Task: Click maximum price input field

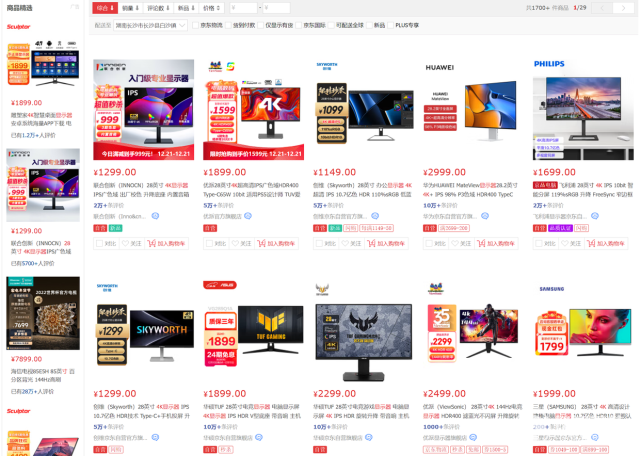Action: pos(276,8)
